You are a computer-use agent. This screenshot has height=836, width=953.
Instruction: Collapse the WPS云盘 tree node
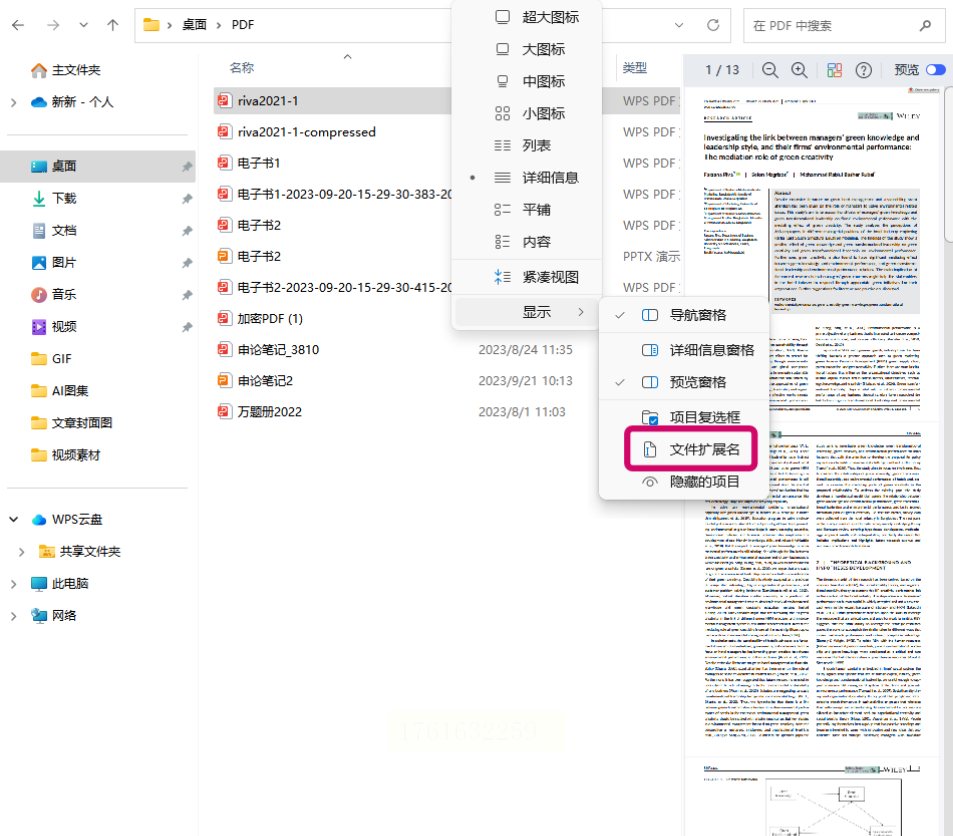click(13, 519)
